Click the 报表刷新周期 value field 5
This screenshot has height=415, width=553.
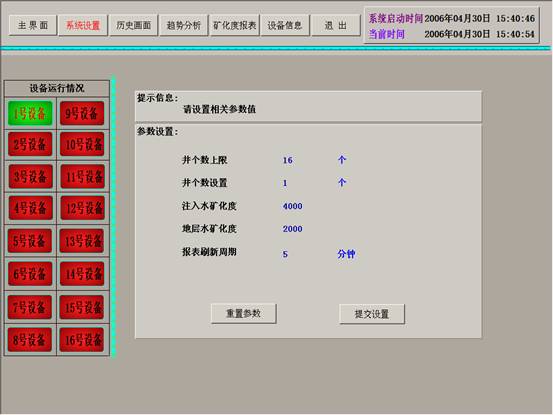point(285,254)
